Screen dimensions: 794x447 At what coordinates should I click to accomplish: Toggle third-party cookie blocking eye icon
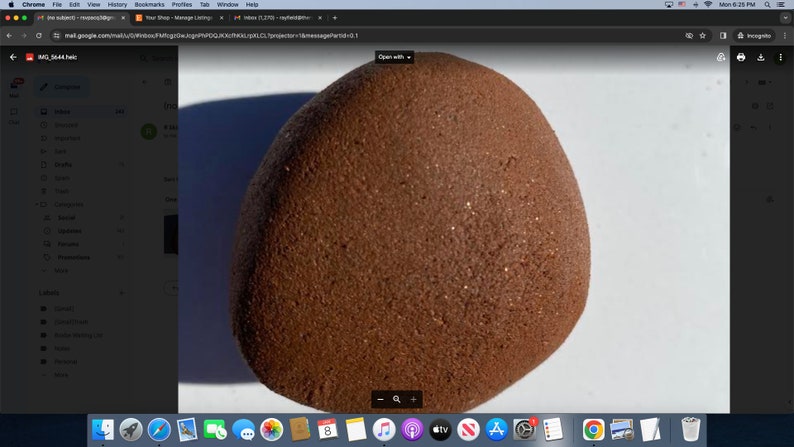[689, 35]
